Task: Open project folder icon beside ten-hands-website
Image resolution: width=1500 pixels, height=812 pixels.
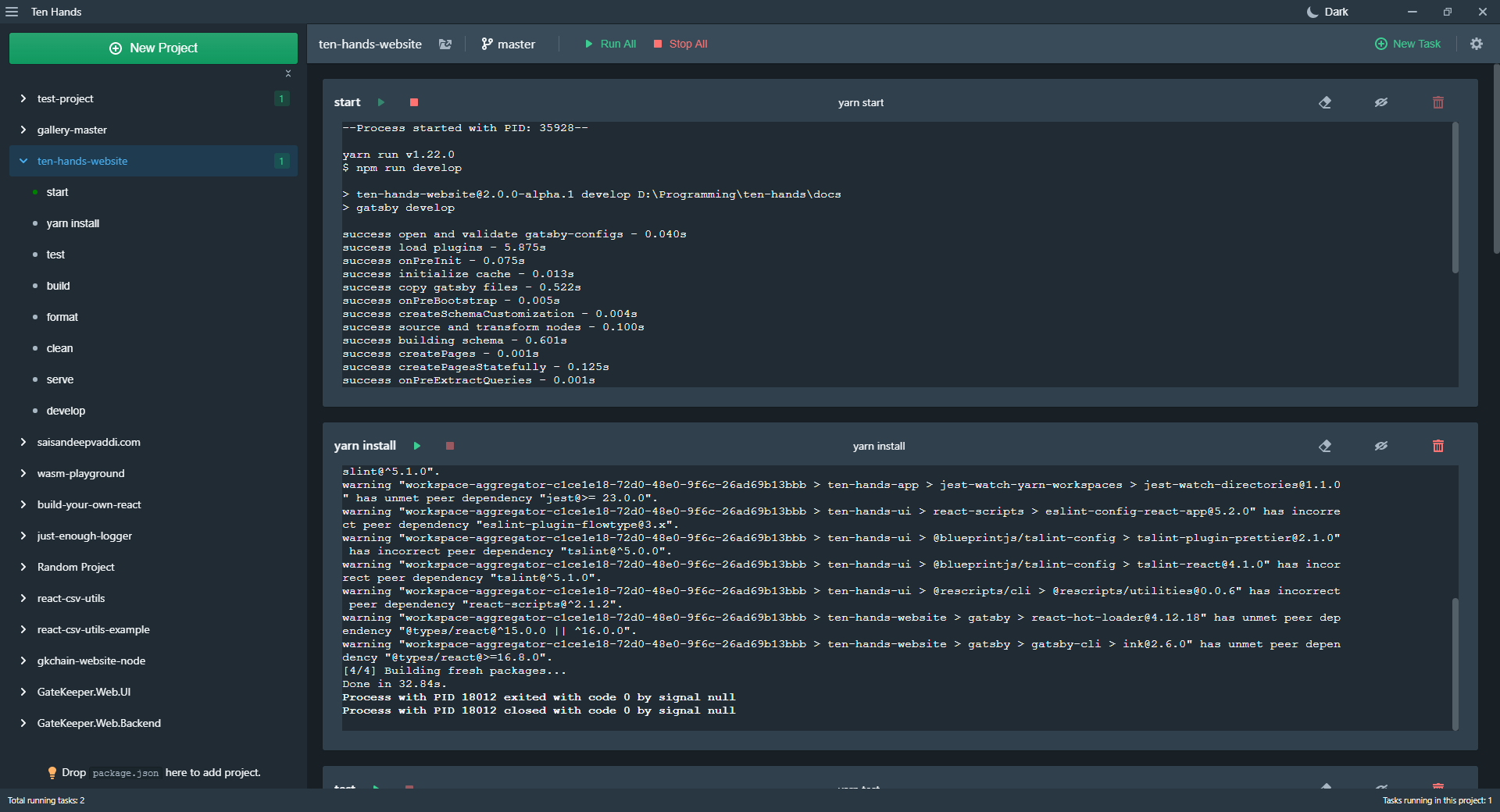Action: pos(445,45)
